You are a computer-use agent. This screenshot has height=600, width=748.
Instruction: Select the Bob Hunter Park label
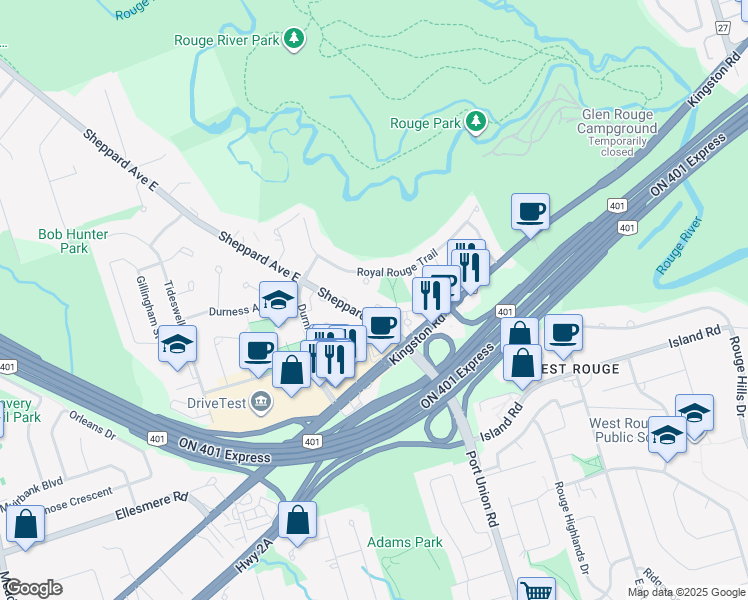point(73,241)
